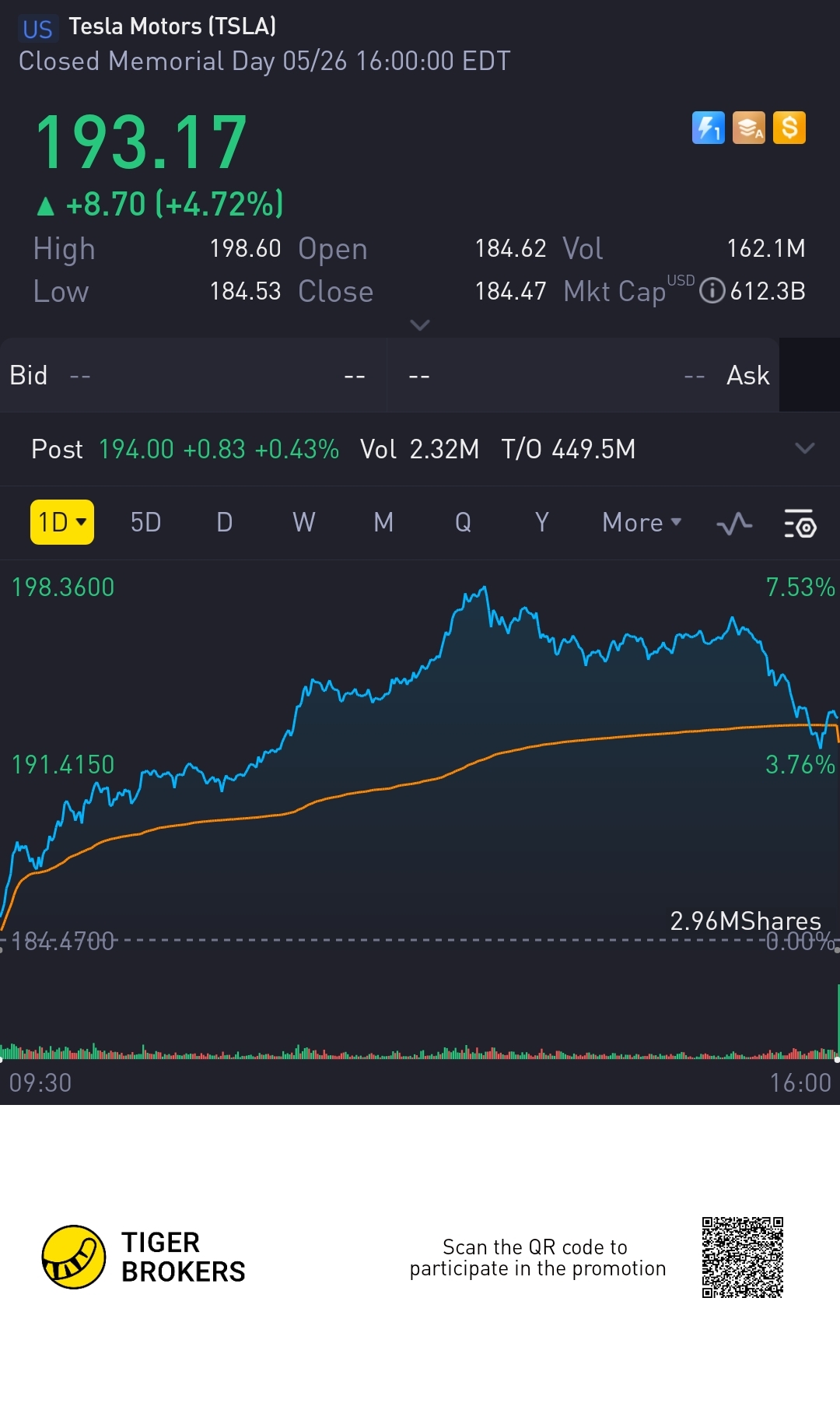840x1410 pixels.
Task: Tap the orange stacked layers icon
Action: 749,128
